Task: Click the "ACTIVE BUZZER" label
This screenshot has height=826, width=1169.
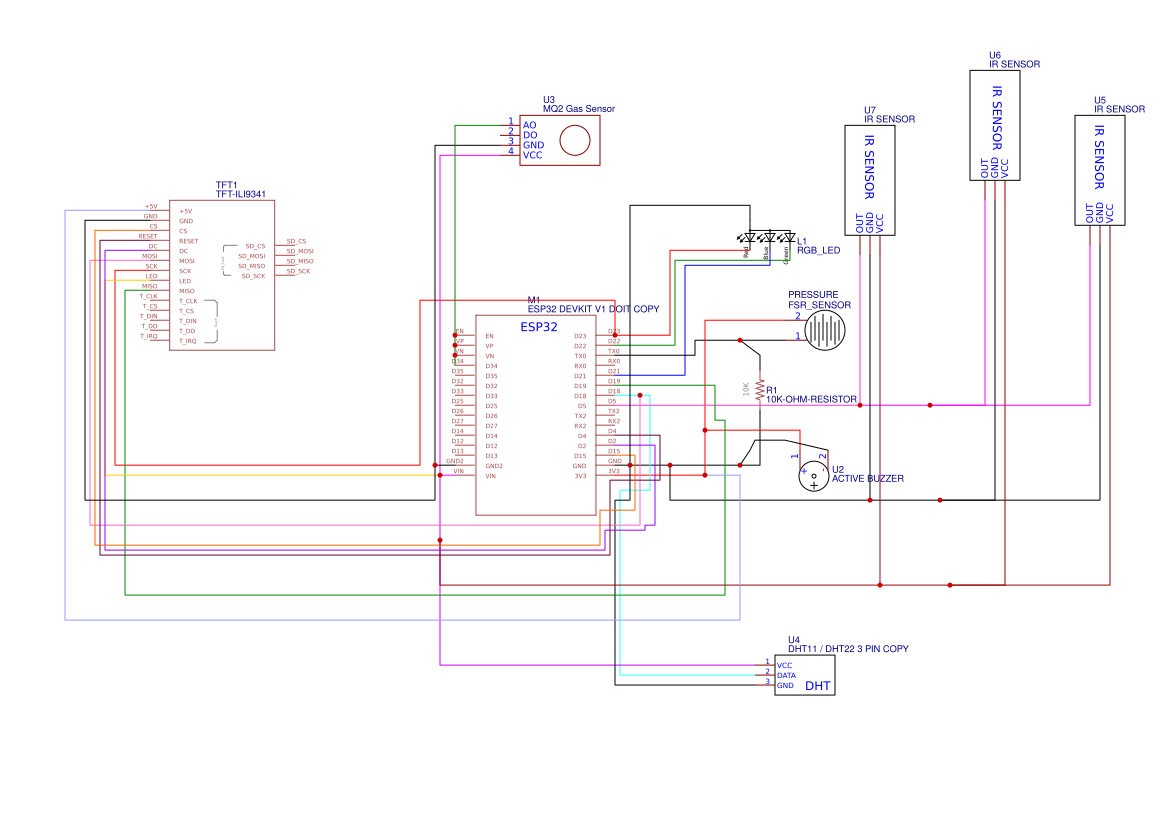Action: [x=868, y=479]
